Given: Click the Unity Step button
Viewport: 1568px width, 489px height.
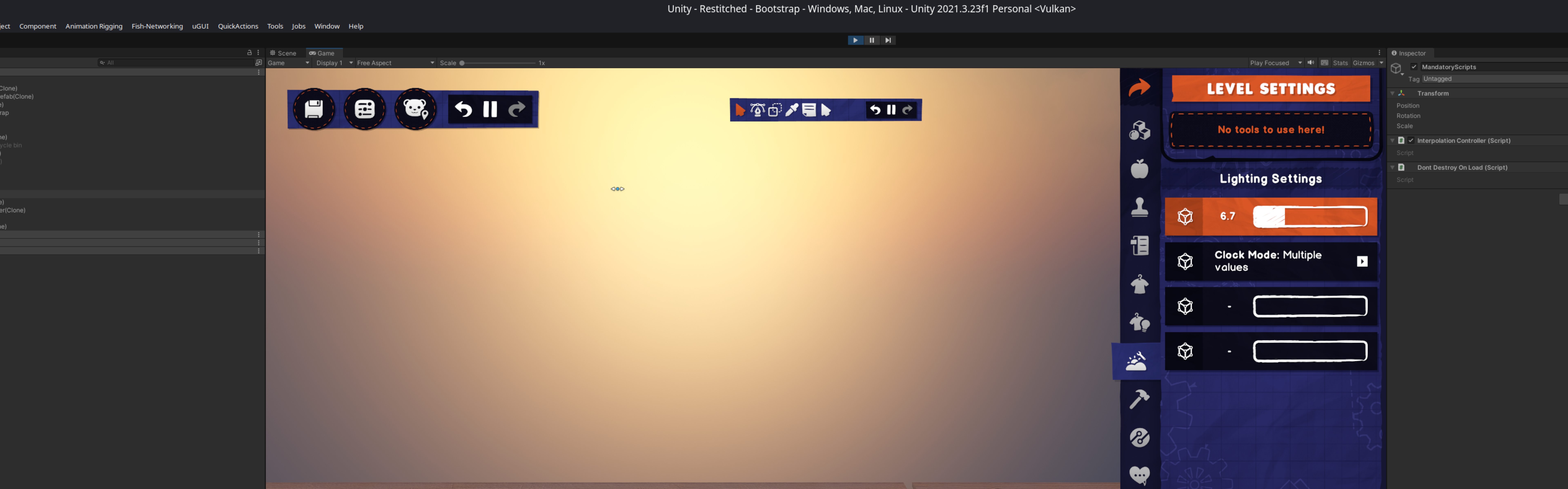Looking at the screenshot, I should pyautogui.click(x=888, y=40).
